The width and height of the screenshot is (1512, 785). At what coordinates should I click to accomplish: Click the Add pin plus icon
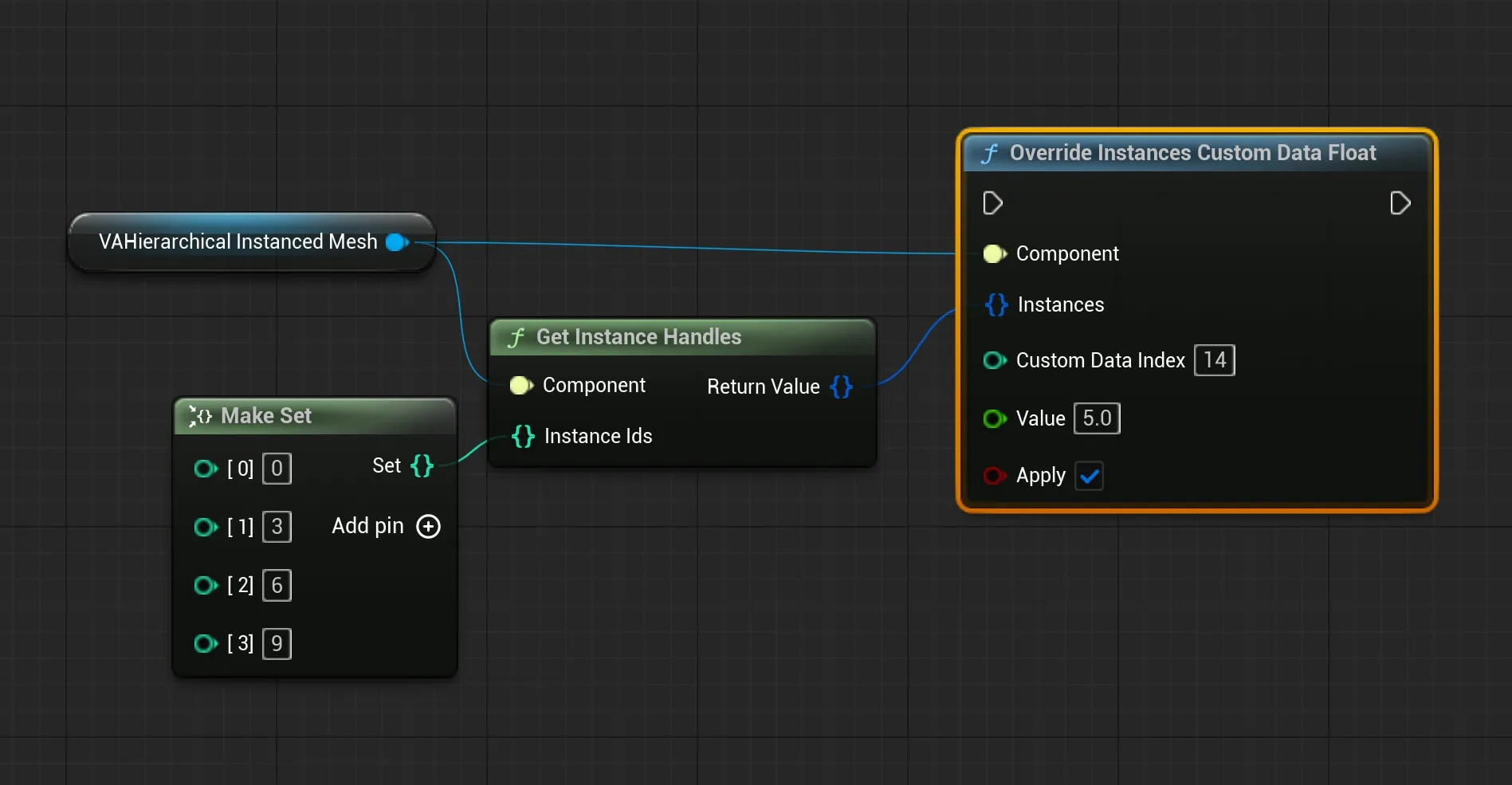click(x=429, y=527)
